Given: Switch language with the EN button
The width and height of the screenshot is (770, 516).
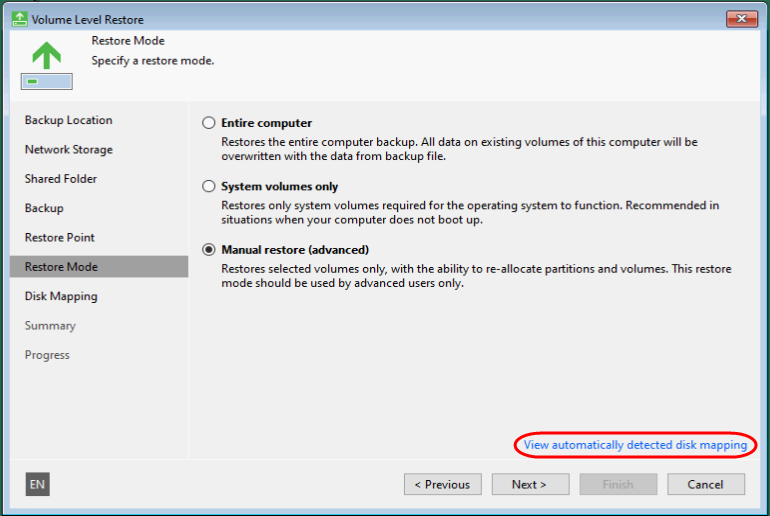Looking at the screenshot, I should (x=37, y=484).
